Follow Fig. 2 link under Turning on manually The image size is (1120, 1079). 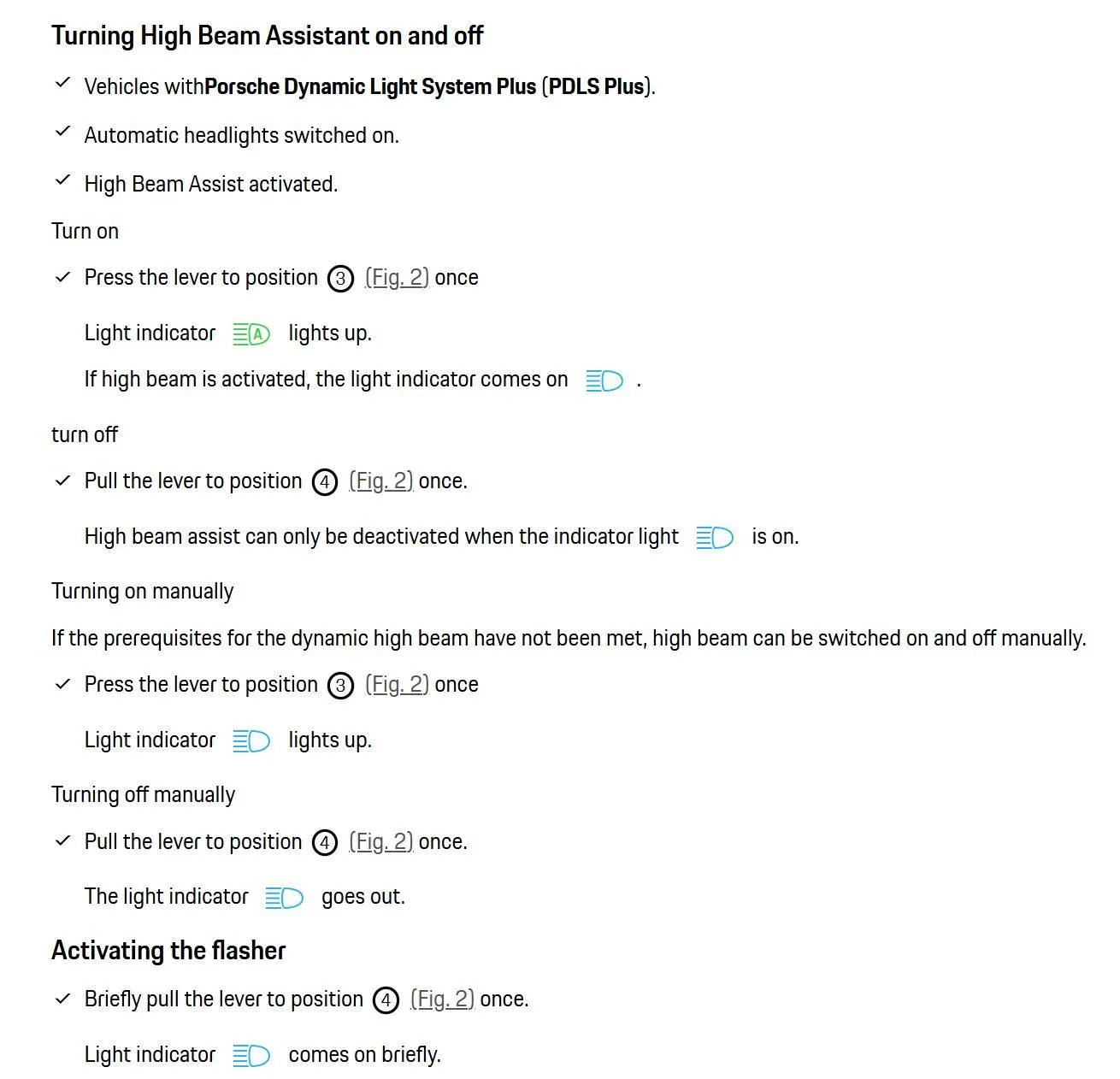coord(397,685)
